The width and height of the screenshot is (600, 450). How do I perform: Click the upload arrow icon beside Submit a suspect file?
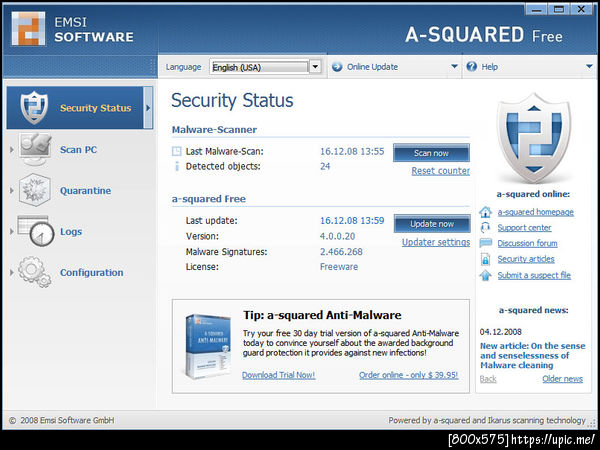(x=486, y=275)
